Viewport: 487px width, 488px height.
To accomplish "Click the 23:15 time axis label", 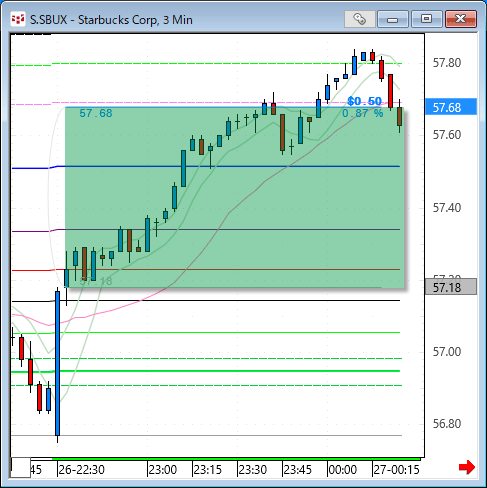I will point(207,470).
